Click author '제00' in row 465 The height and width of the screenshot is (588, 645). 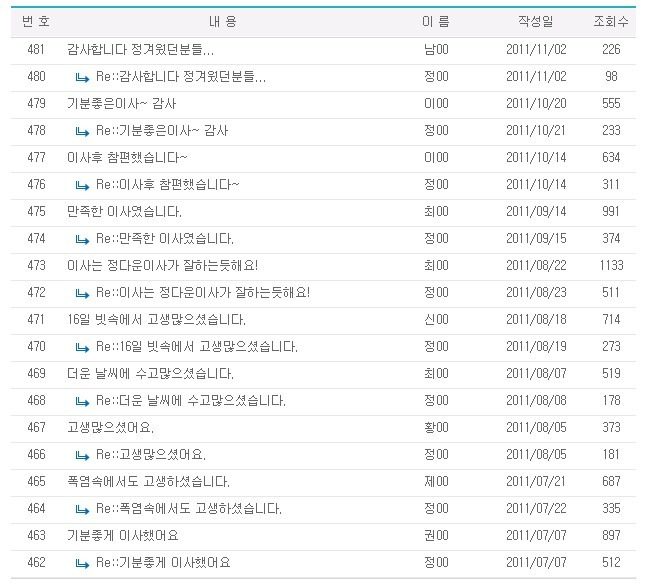pyautogui.click(x=436, y=481)
